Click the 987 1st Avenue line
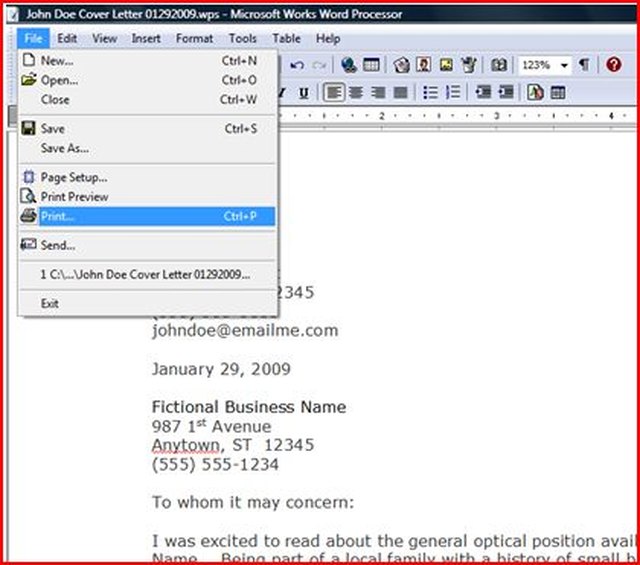 211,427
